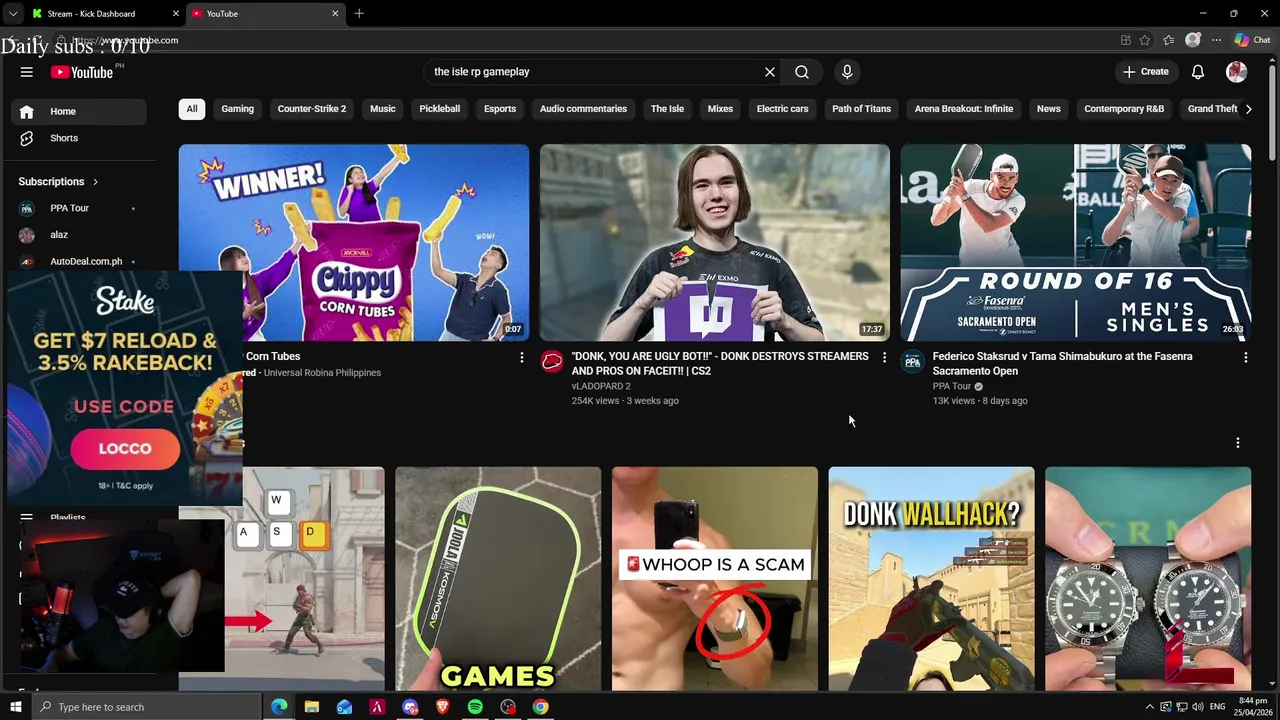Select the Music filter chip

(x=383, y=109)
